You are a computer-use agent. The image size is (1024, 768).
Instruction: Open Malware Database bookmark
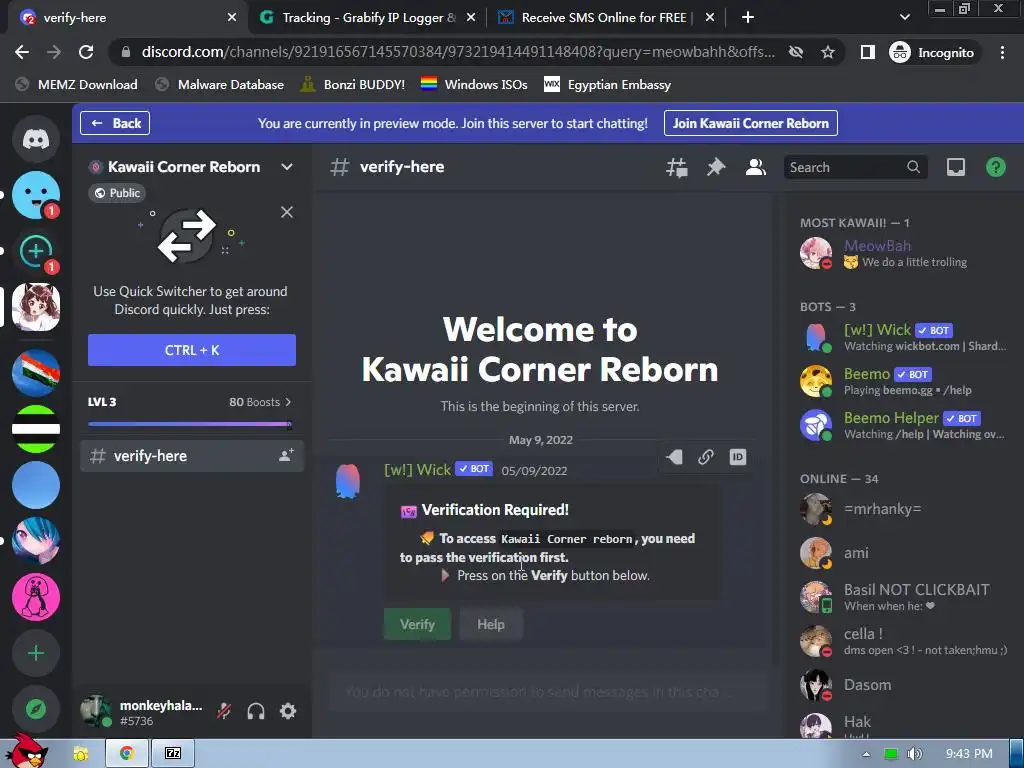[x=220, y=84]
